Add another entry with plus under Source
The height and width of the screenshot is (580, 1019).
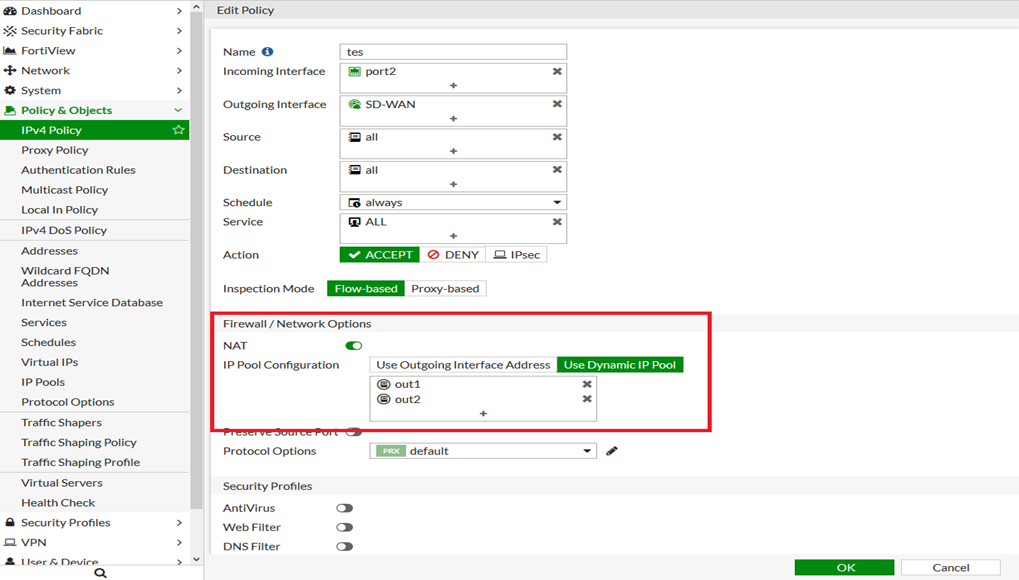pos(453,151)
